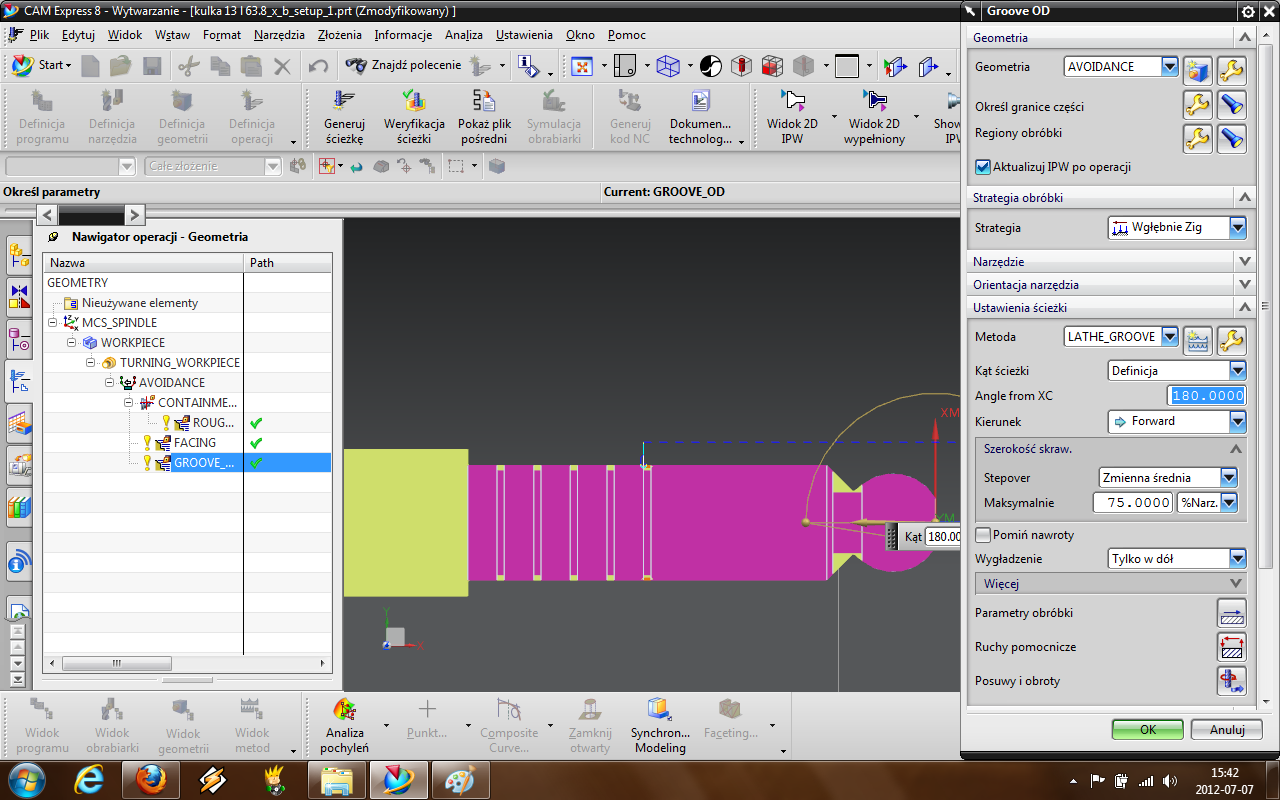Click new method icon beside LATHE_GROOVE

[1197, 340]
